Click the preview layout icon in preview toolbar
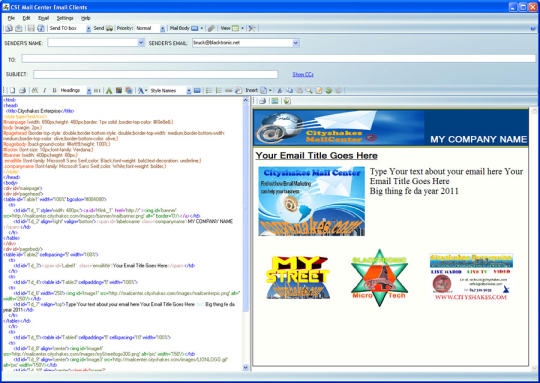This screenshot has height=383, width=540. point(274,101)
